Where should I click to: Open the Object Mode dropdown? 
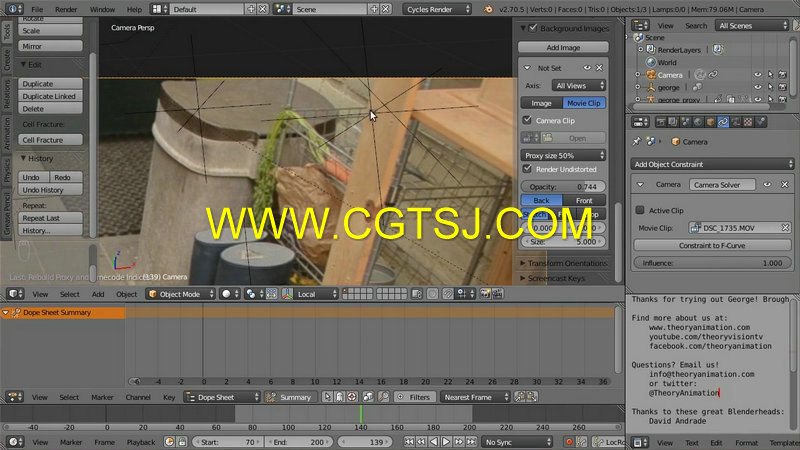181,294
